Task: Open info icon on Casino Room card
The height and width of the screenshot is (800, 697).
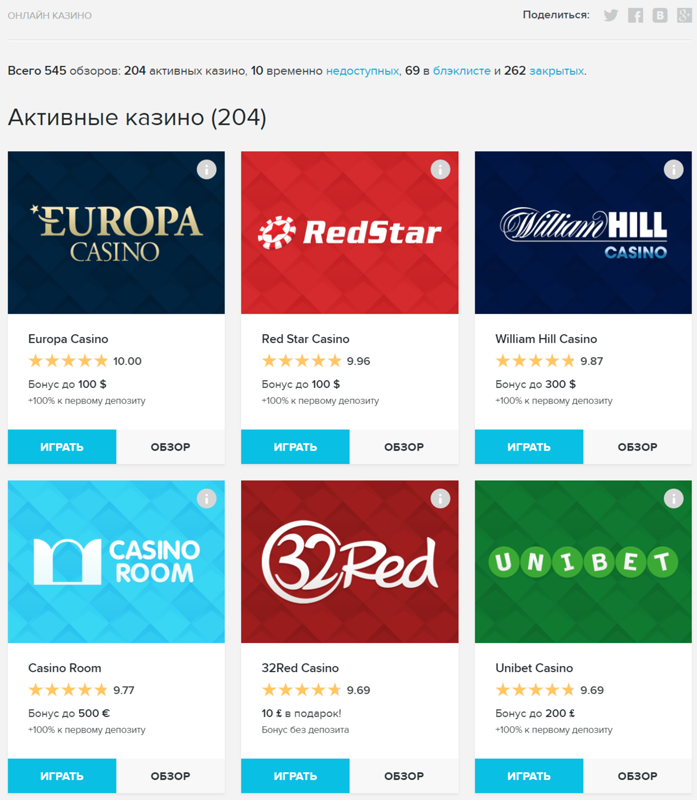Action: pos(207,498)
